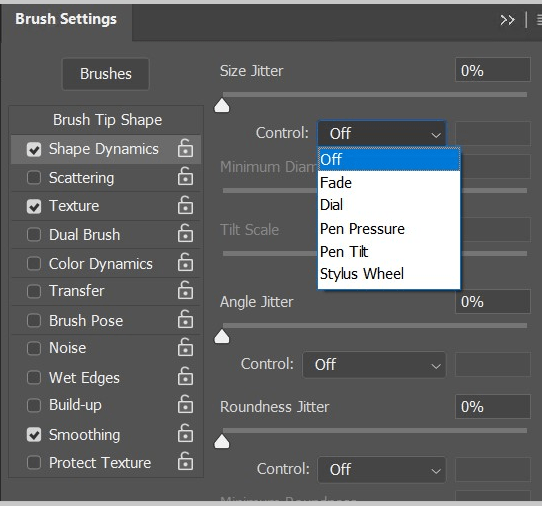Viewport: 542px width, 506px height.
Task: Toggle lock icon for Scattering
Action: 185,176
